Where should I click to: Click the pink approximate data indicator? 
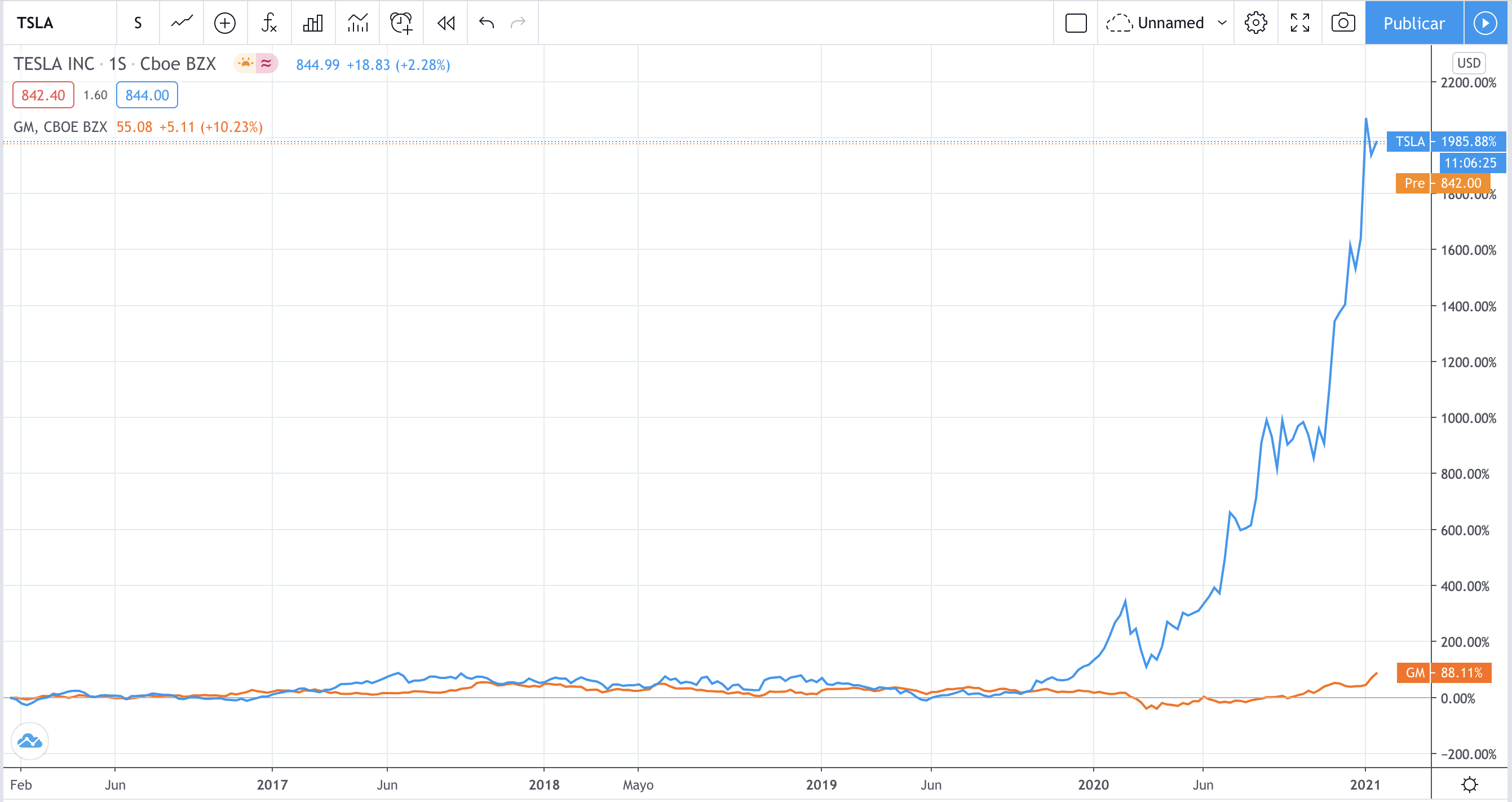coord(267,63)
